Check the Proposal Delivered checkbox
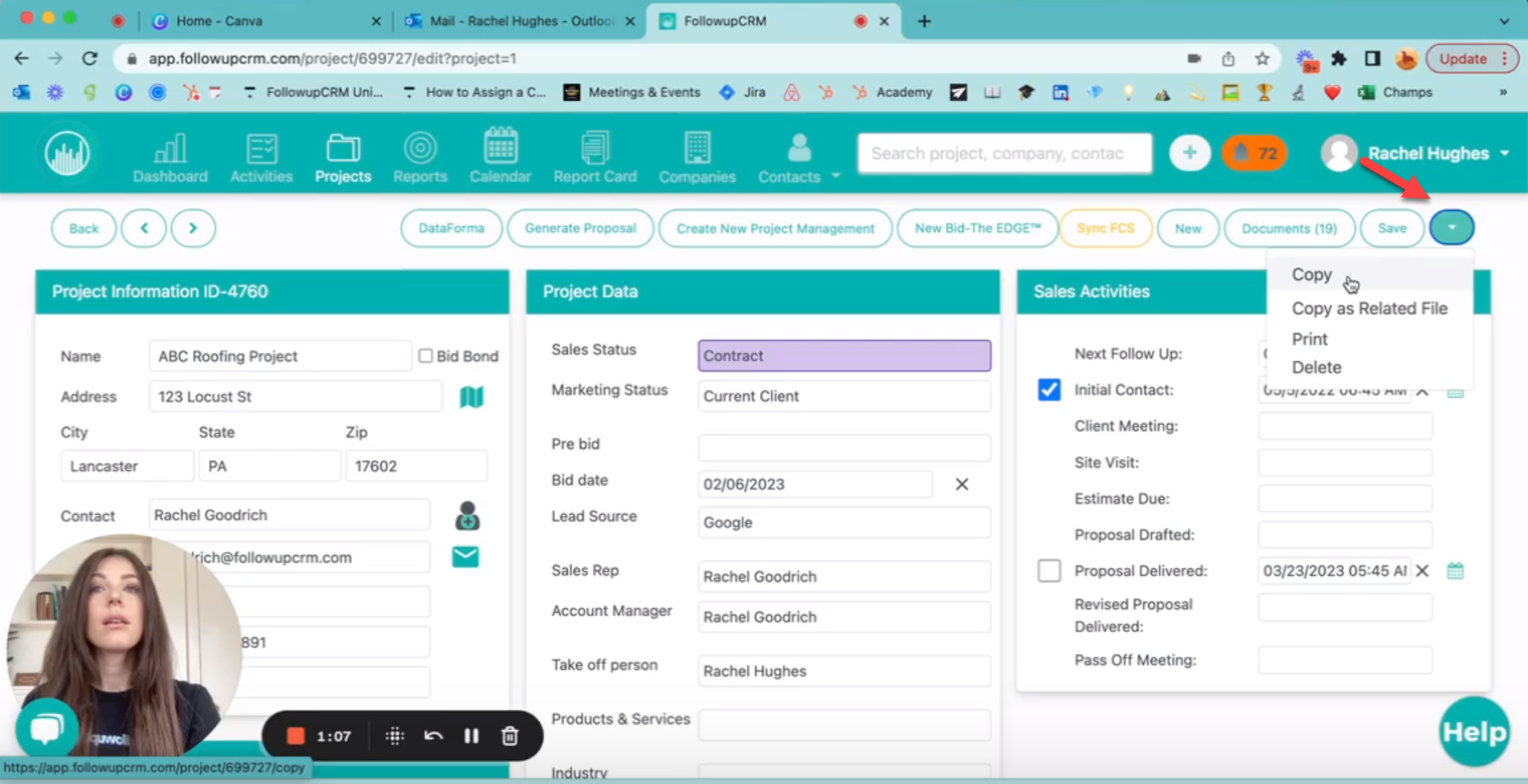Image resolution: width=1528 pixels, height=784 pixels. coord(1049,571)
